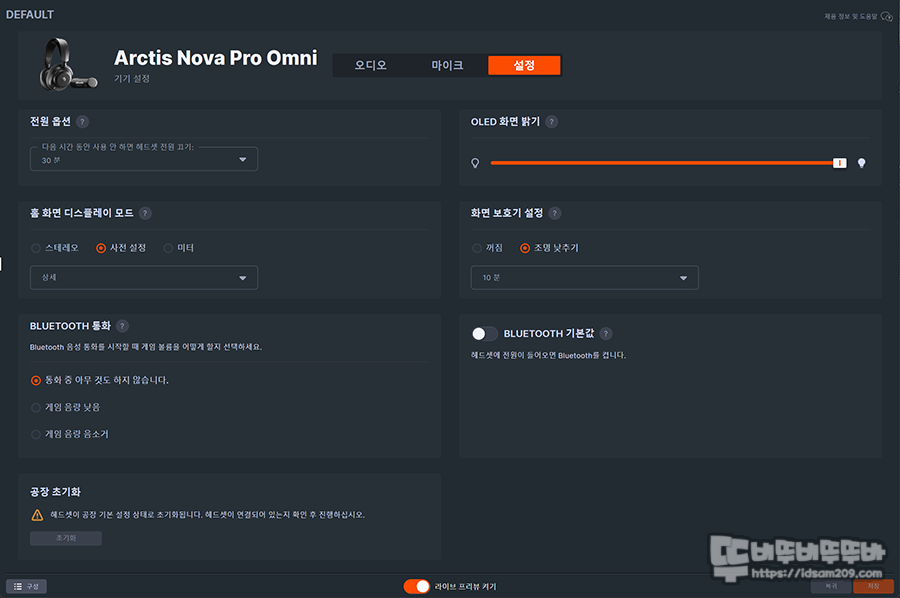Click the orange 저장 save button
Viewport: 900px width, 598px height.
(x=873, y=586)
